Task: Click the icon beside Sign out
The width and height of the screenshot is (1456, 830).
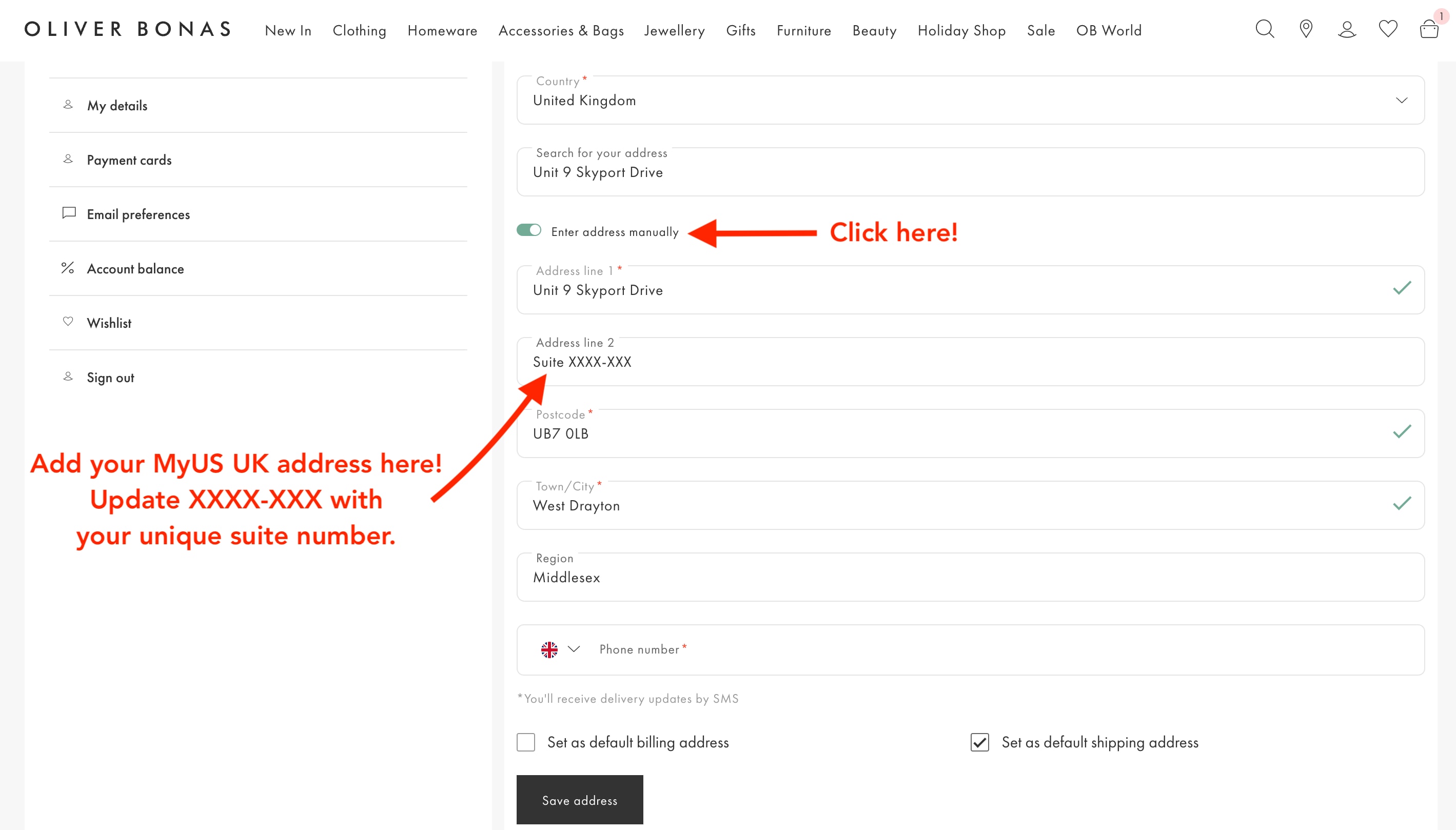Action: click(68, 377)
